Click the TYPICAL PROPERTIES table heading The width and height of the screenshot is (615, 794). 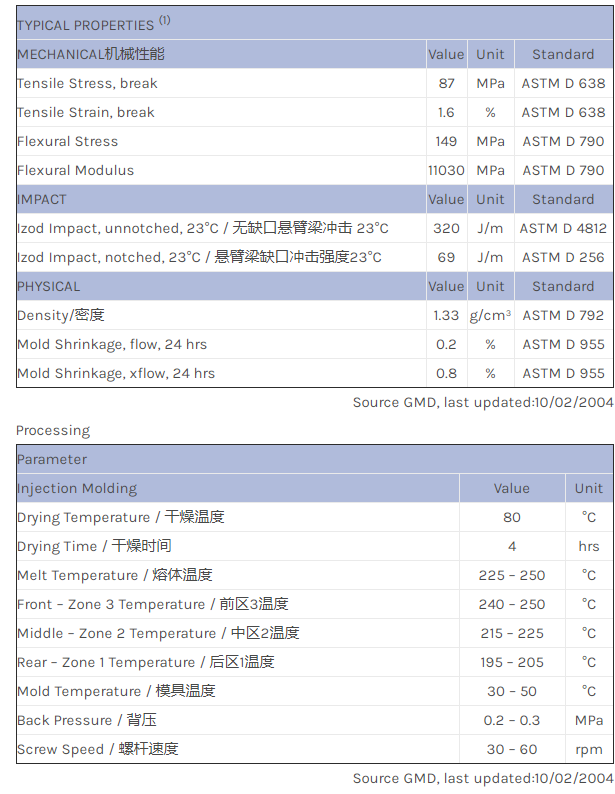(x=85, y=25)
